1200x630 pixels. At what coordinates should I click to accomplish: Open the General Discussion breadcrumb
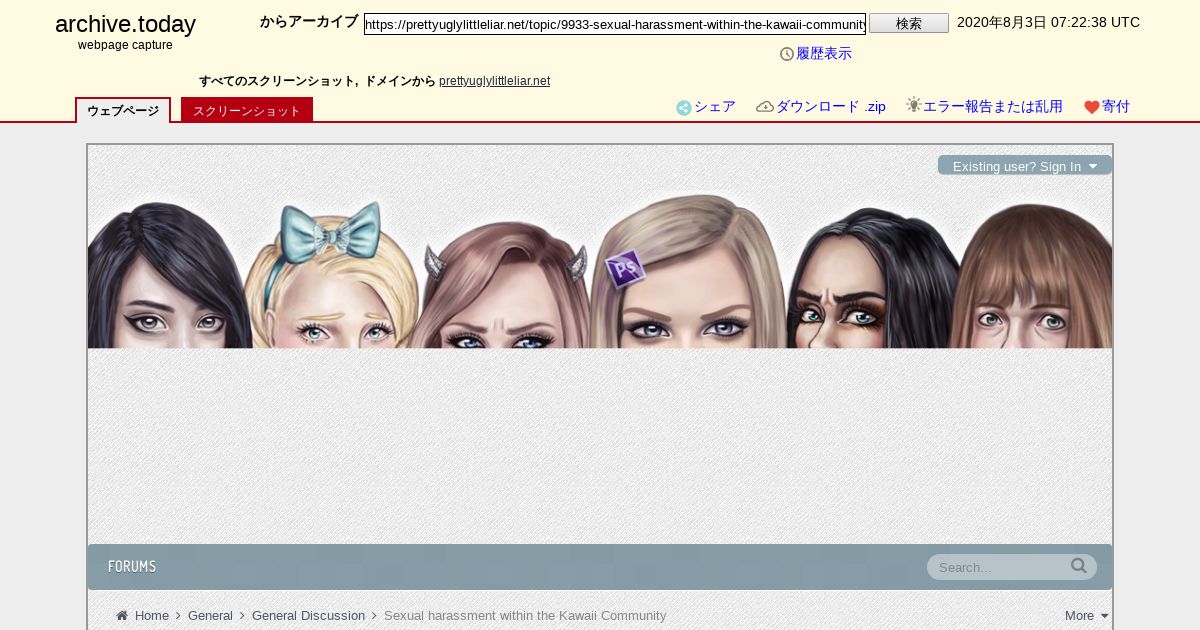click(x=308, y=616)
